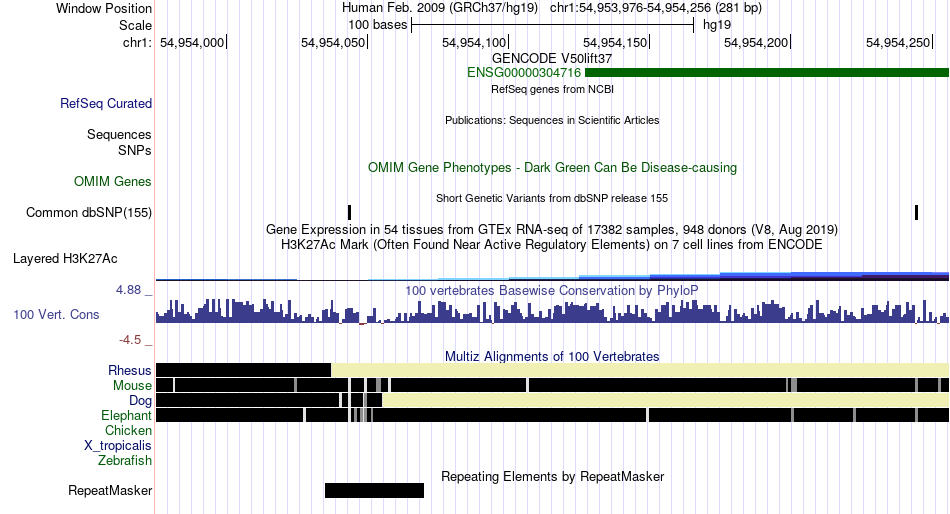The height and width of the screenshot is (514, 950).
Task: Click the 100 Vert. Cons track label
Action: (56, 315)
